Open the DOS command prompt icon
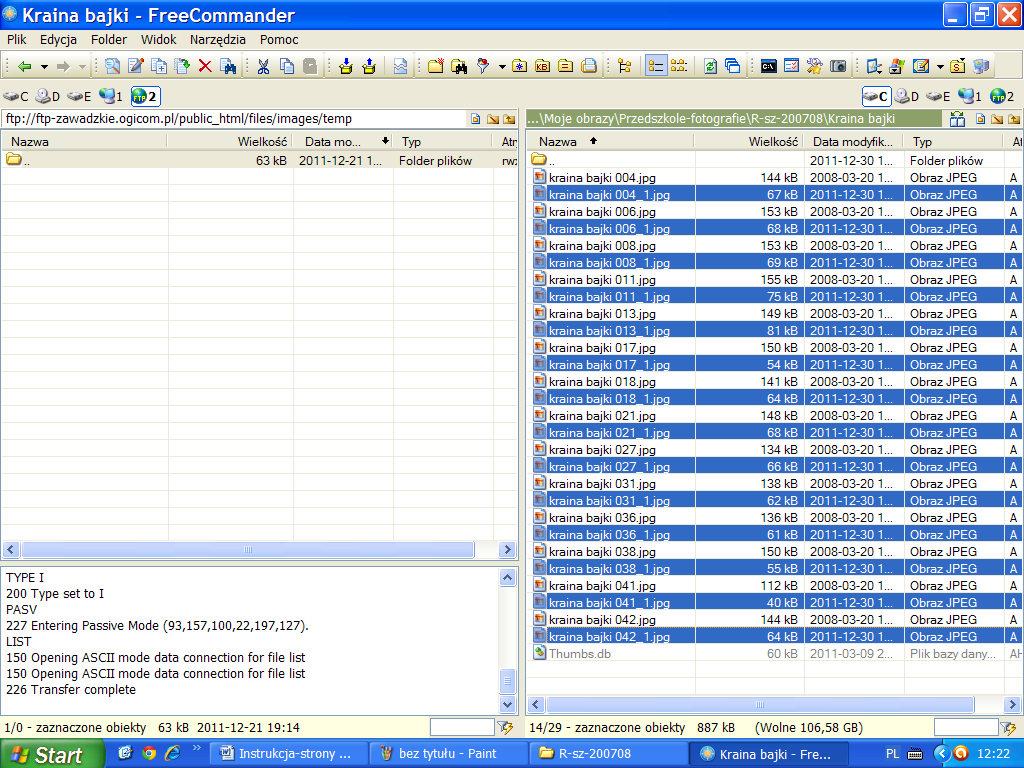The image size is (1024, 768). [x=769, y=66]
